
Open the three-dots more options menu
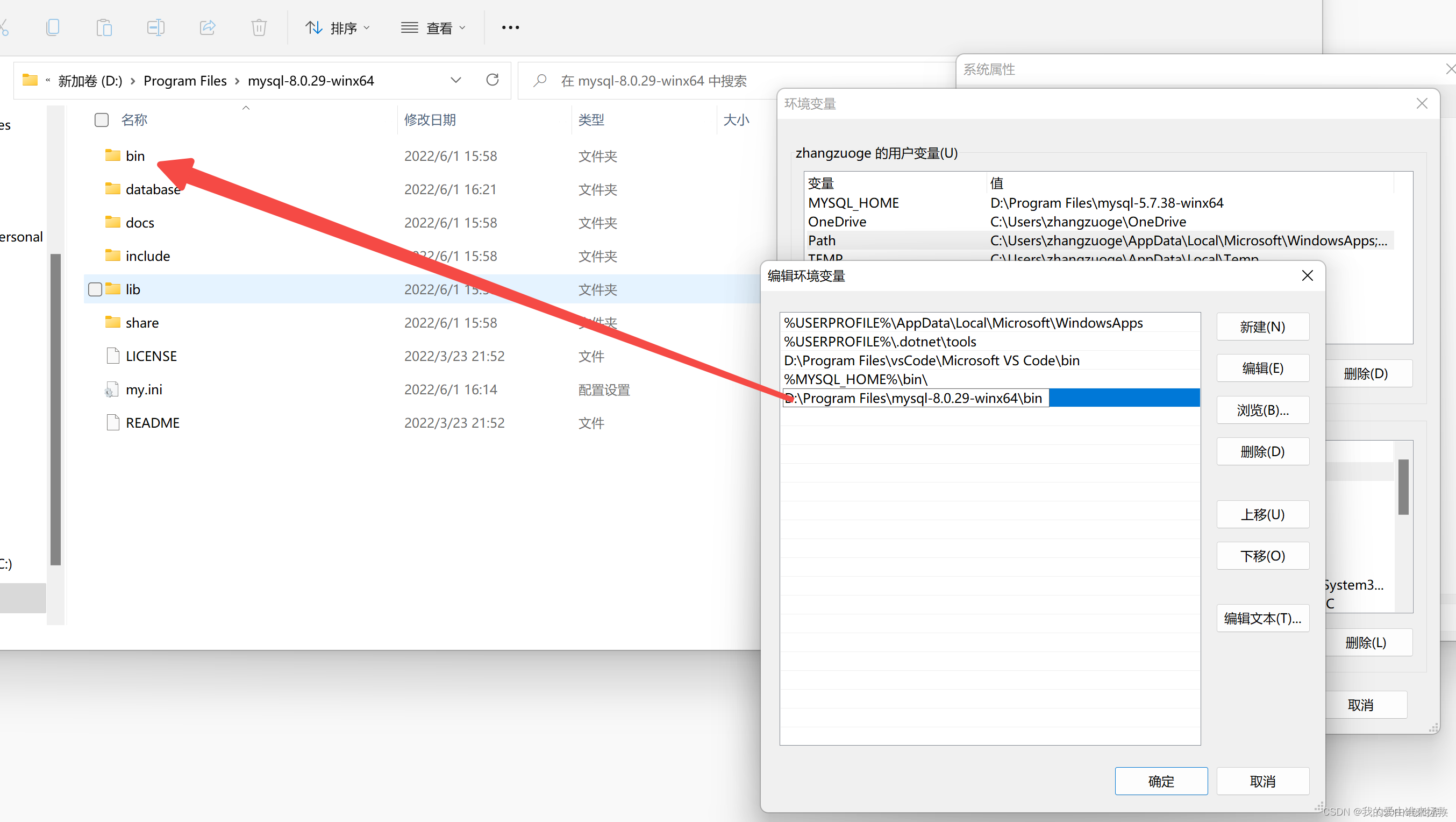point(510,27)
